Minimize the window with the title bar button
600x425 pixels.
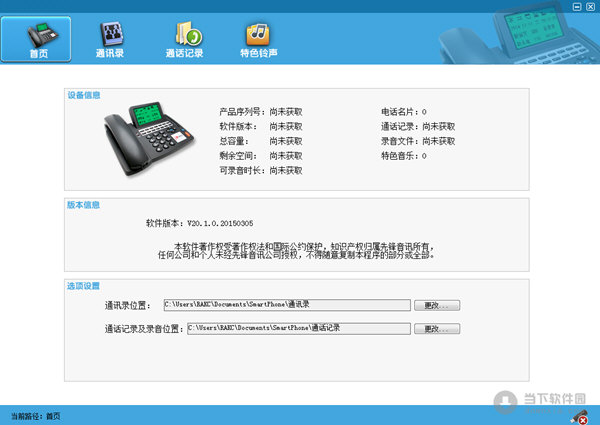point(577,7)
